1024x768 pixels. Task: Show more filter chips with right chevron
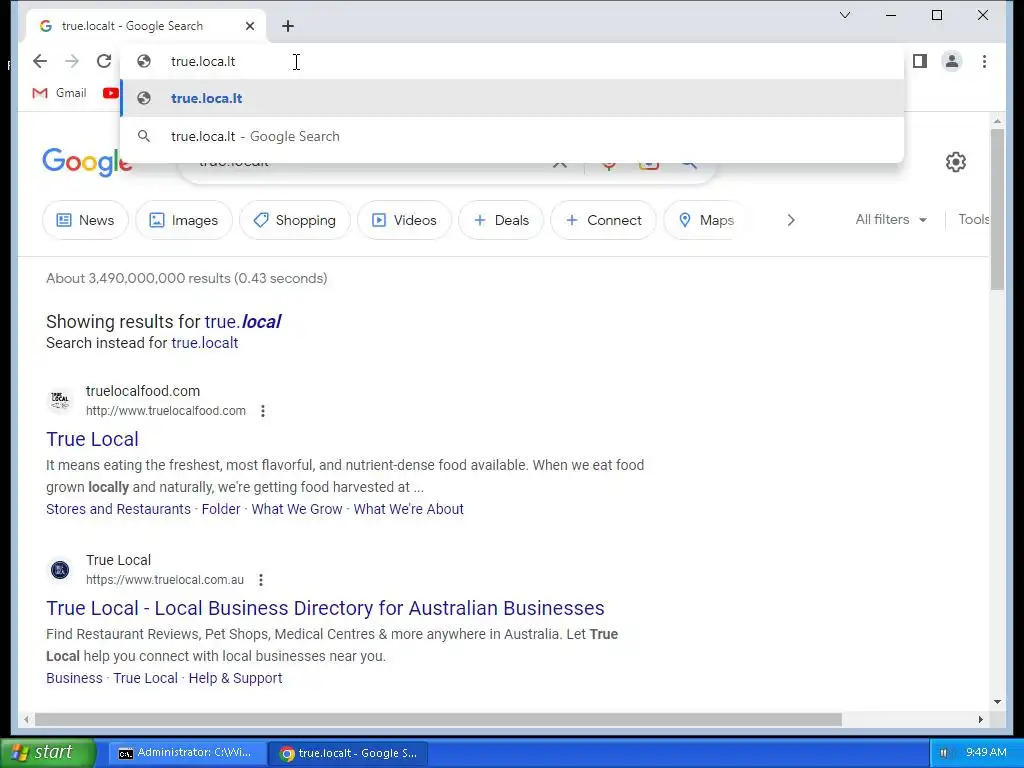[x=791, y=220]
